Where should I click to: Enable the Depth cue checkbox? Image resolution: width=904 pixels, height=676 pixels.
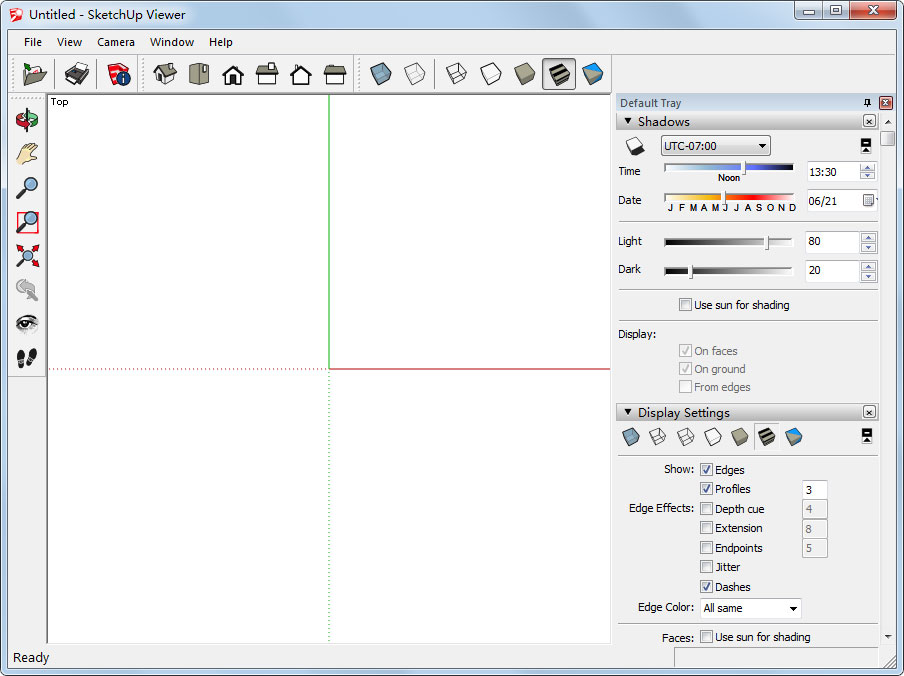click(706, 508)
